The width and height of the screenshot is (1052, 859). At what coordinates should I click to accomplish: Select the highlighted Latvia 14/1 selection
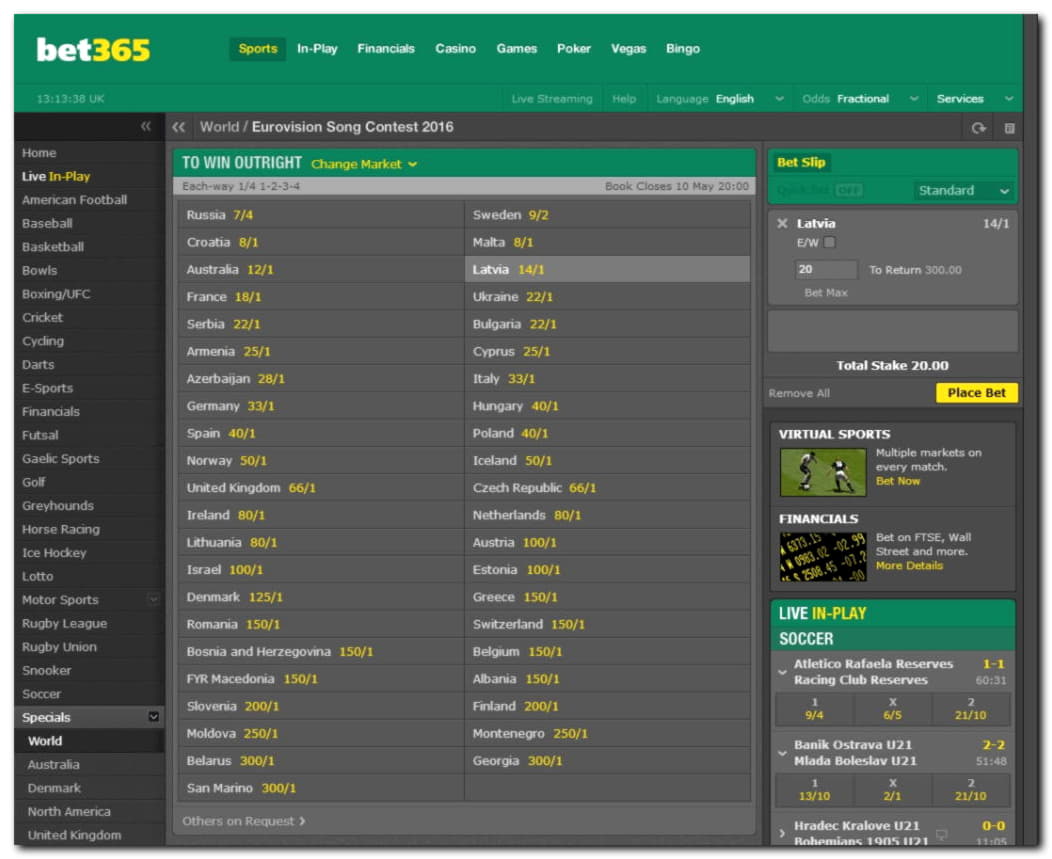[x=607, y=270]
